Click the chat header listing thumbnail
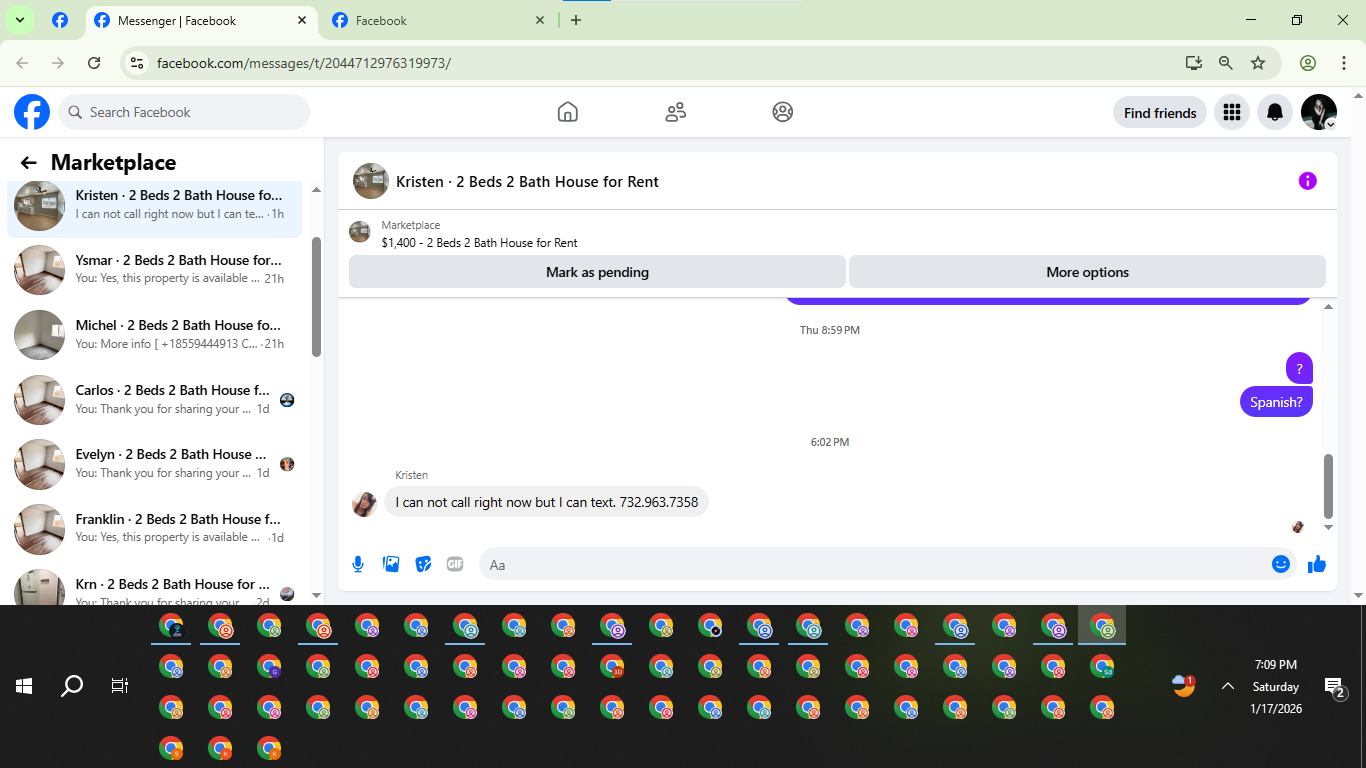Viewport: 1366px width, 768px height. click(x=371, y=181)
